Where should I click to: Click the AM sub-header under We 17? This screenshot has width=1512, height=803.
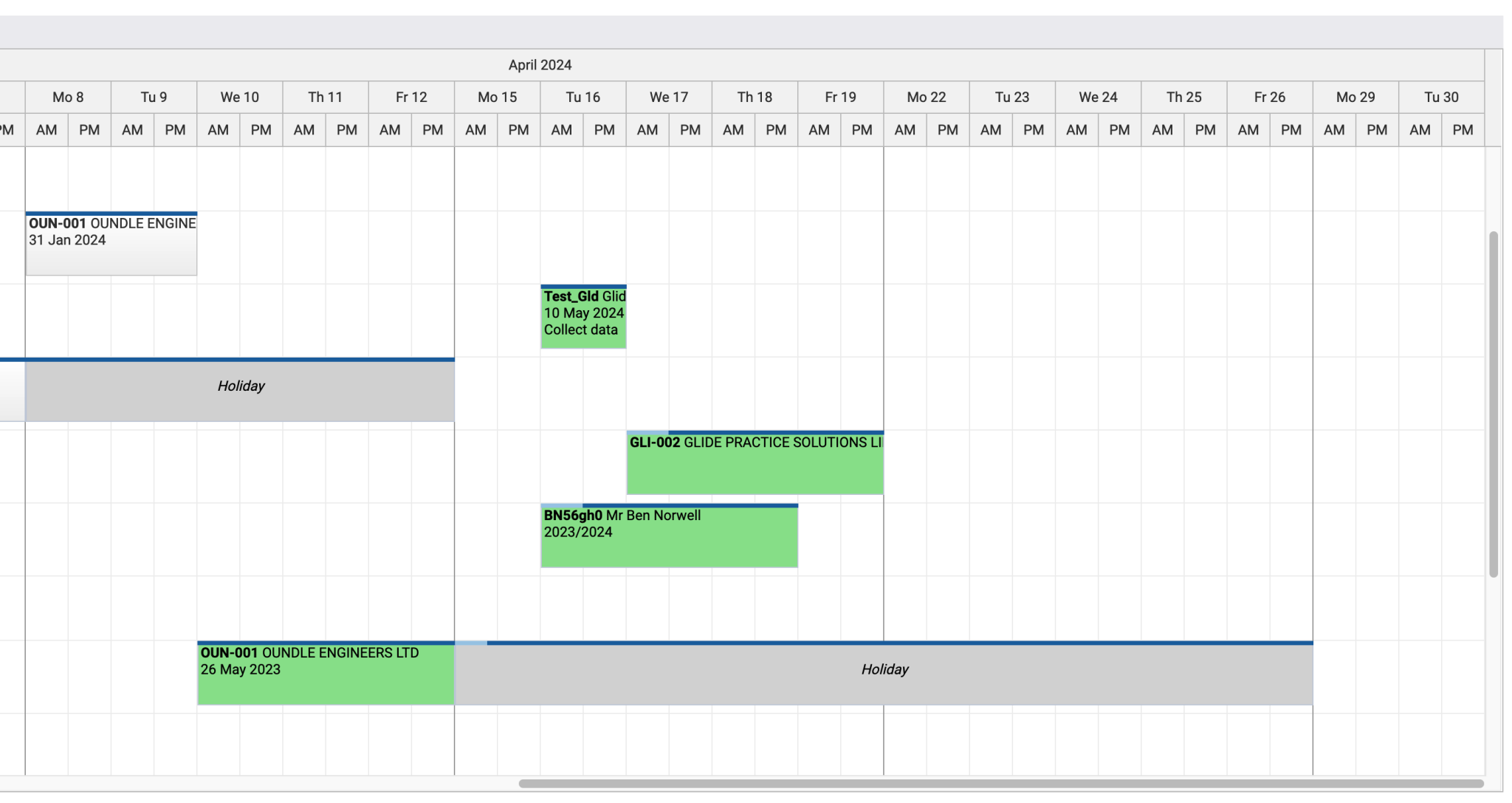click(647, 129)
